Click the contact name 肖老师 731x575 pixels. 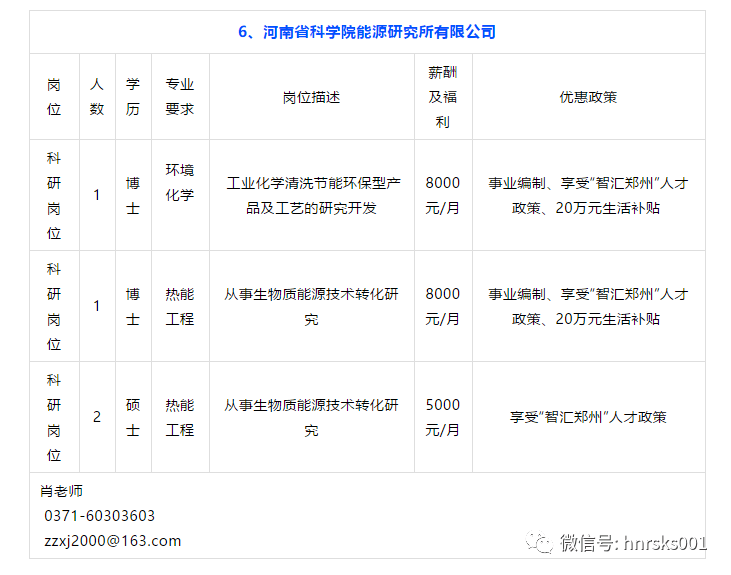pos(61,491)
